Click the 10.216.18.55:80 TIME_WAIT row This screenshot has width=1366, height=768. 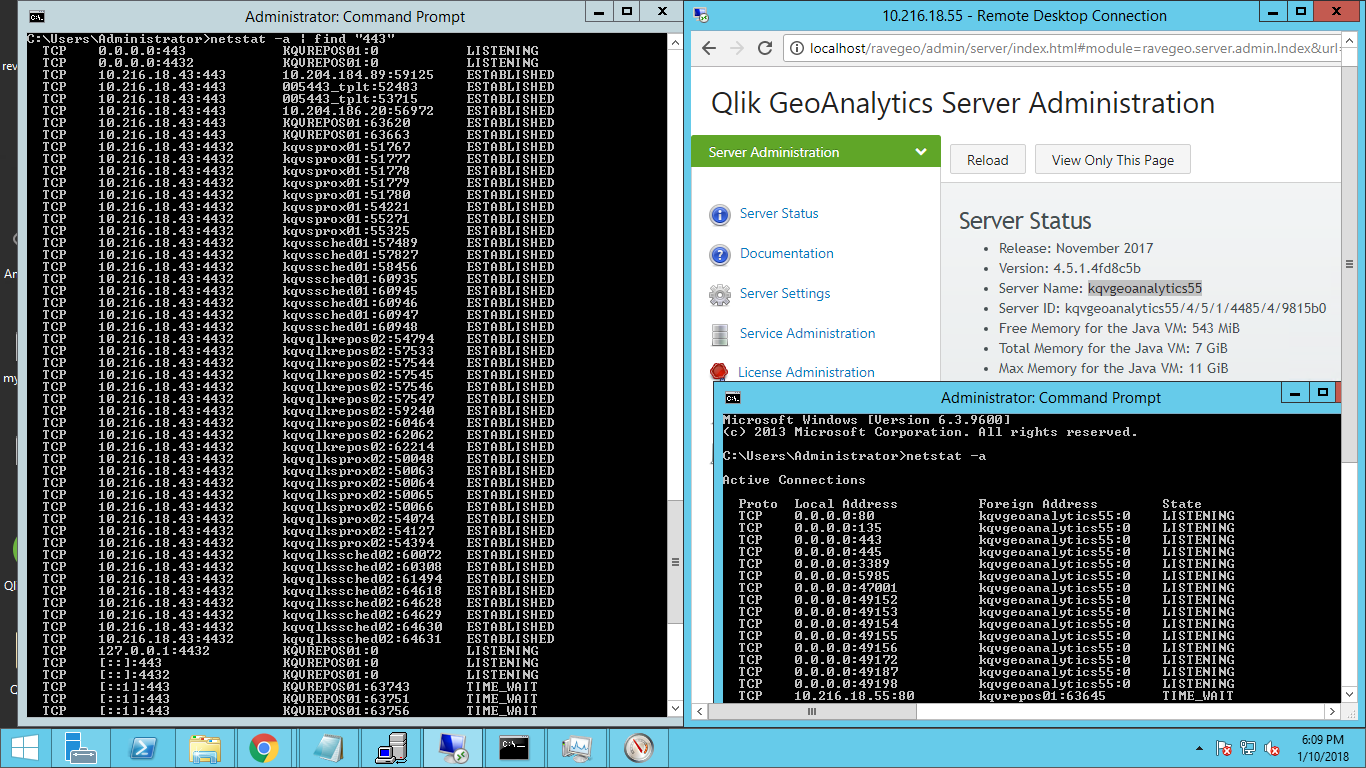[x=986, y=696]
